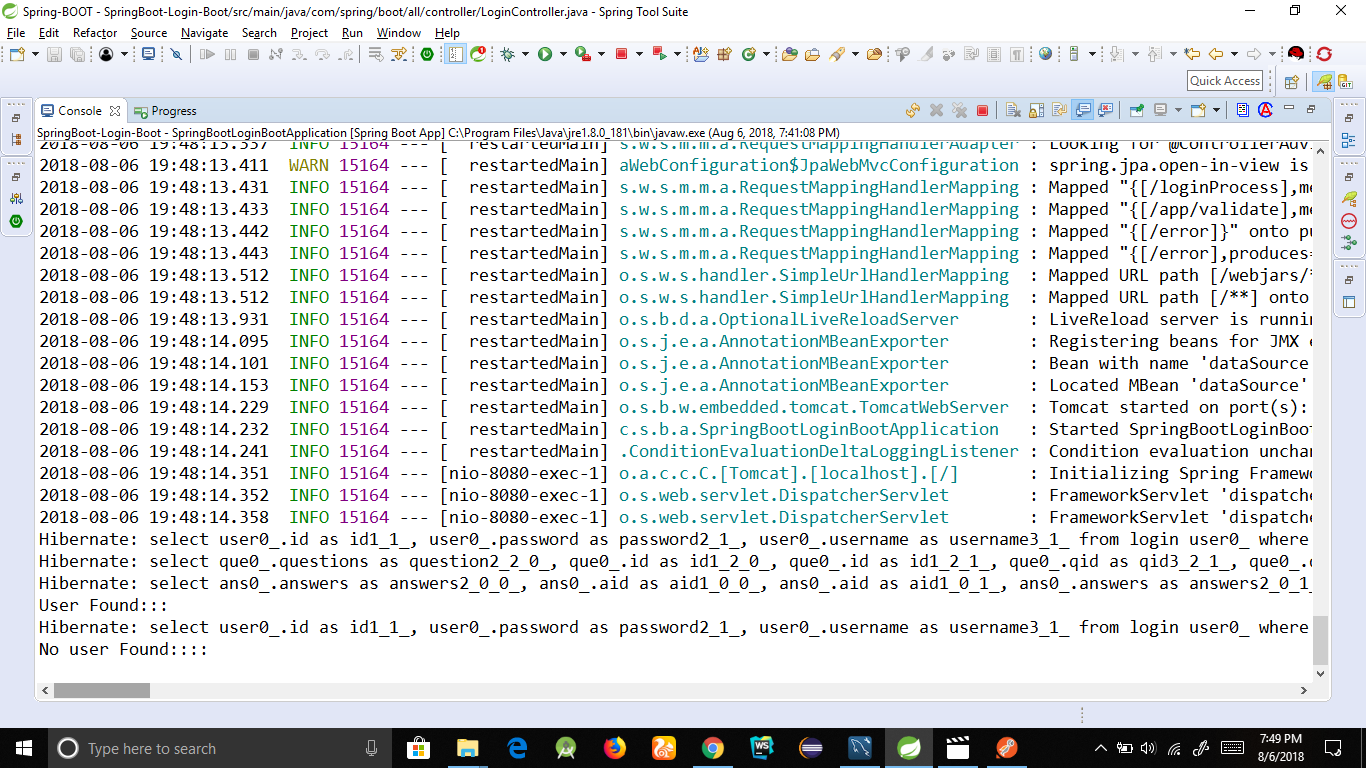
Task: Open the File menu
Action: [16, 32]
